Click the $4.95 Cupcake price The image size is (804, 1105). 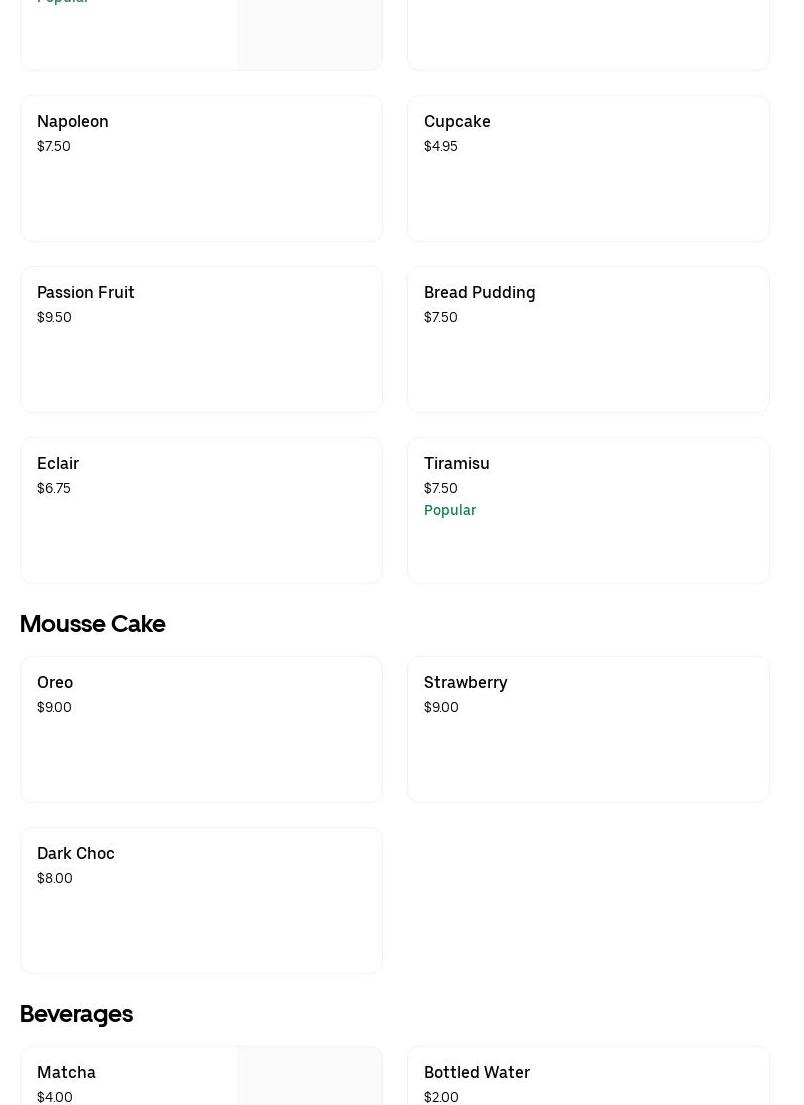tap(441, 146)
